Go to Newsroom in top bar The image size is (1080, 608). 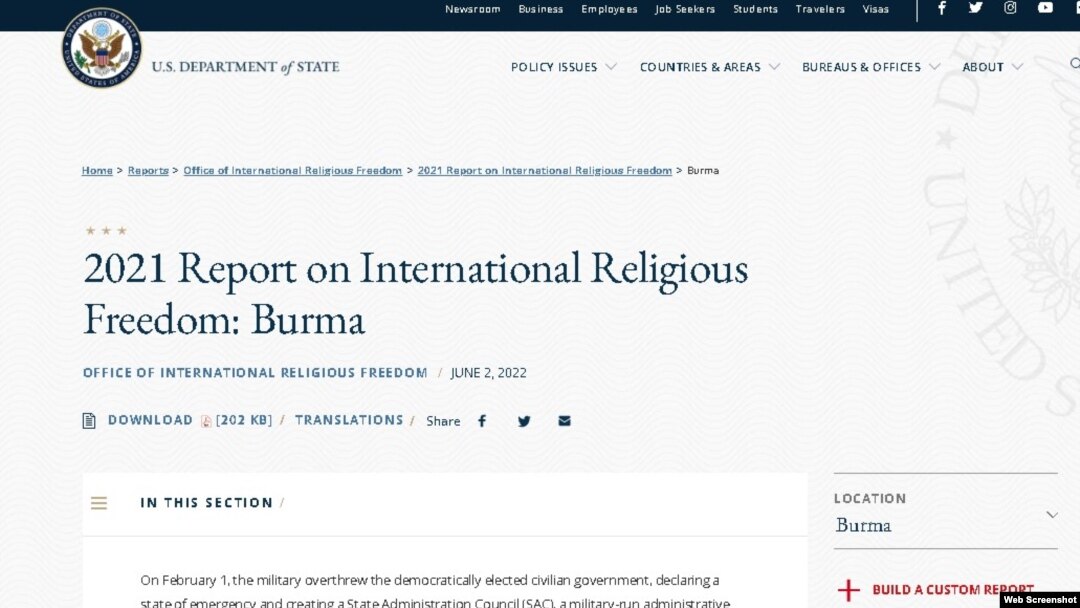tap(472, 9)
